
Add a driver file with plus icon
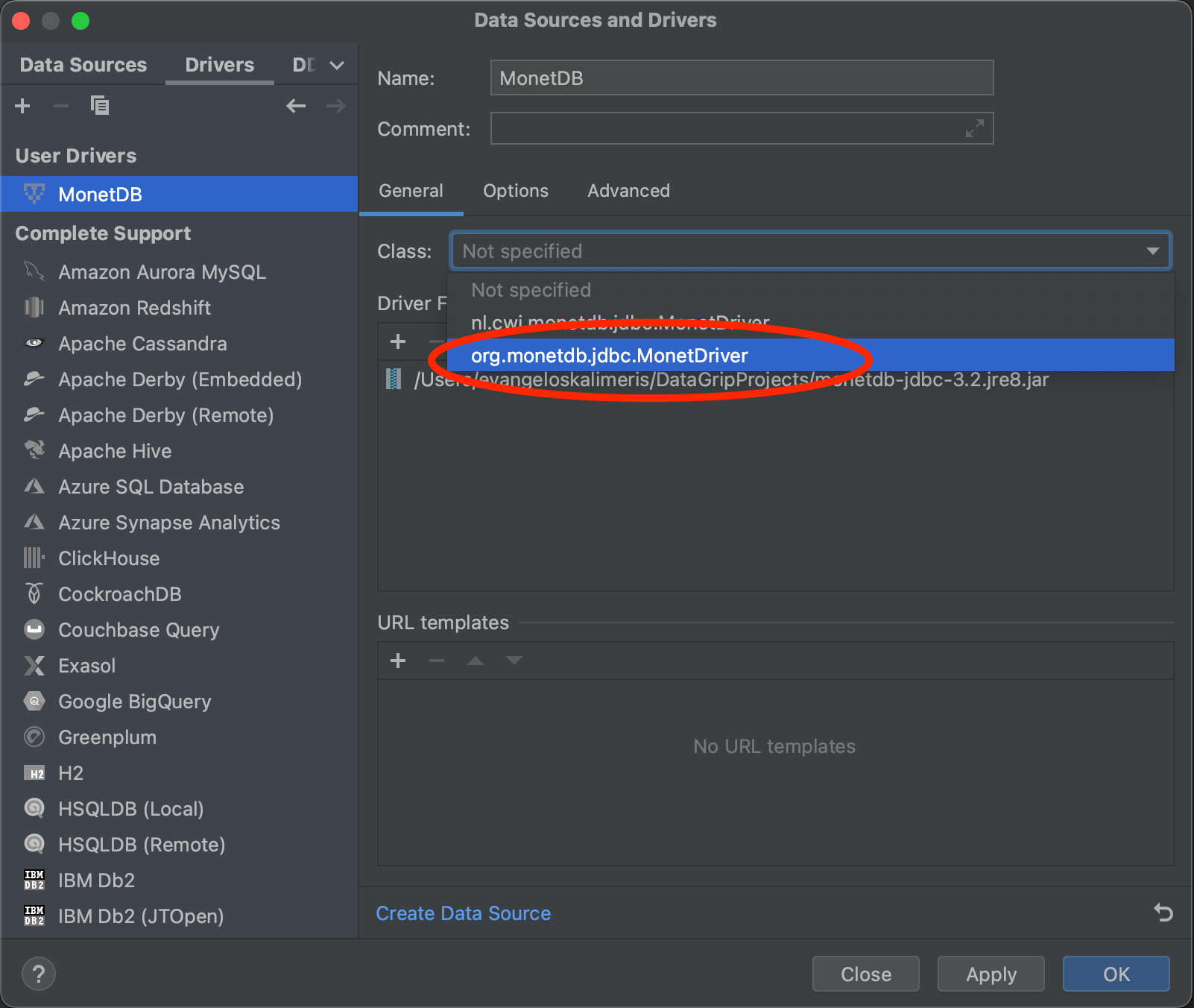tap(398, 342)
